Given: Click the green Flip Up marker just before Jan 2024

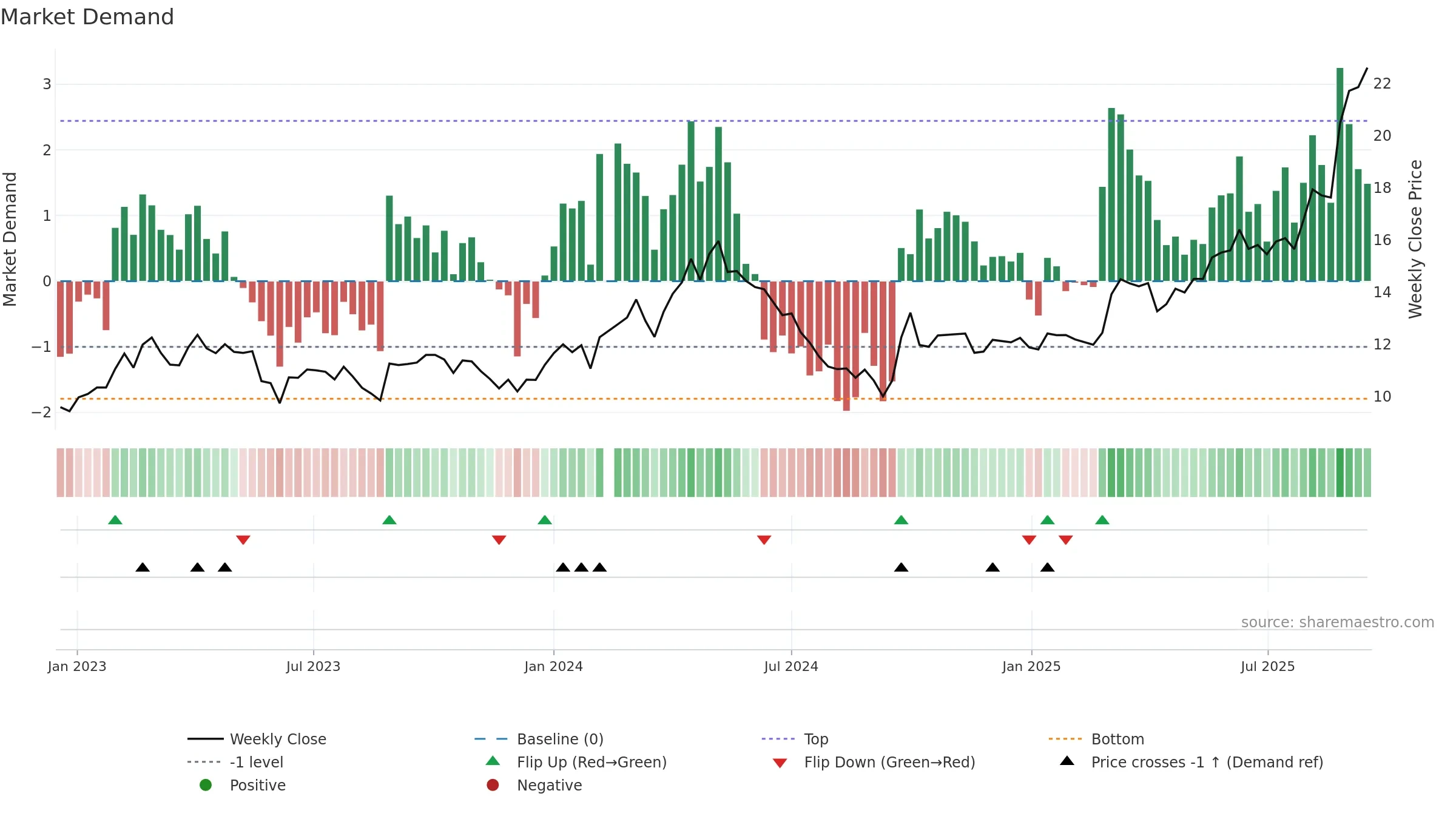Looking at the screenshot, I should [545, 520].
